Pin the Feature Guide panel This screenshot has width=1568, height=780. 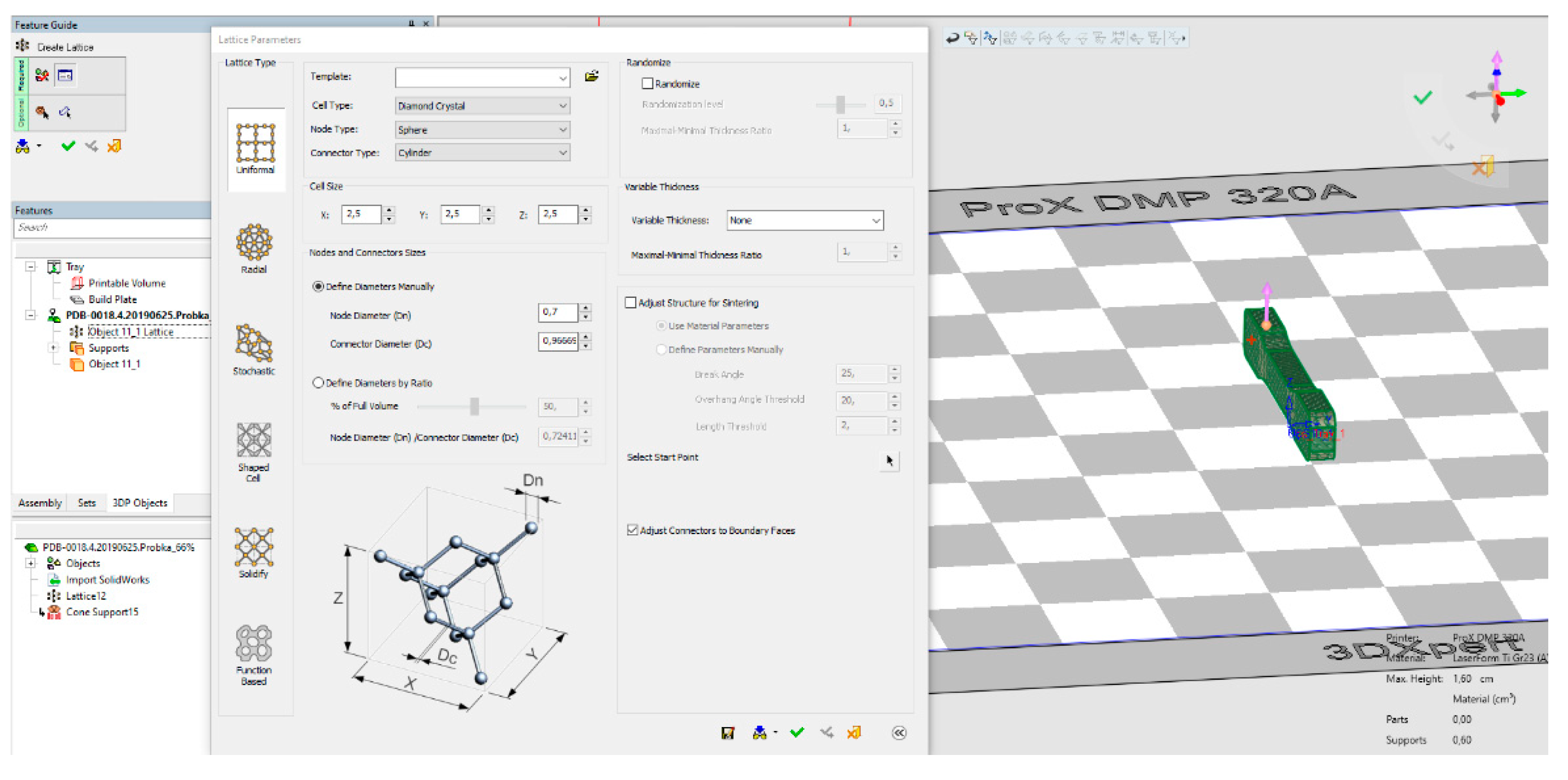coord(411,23)
